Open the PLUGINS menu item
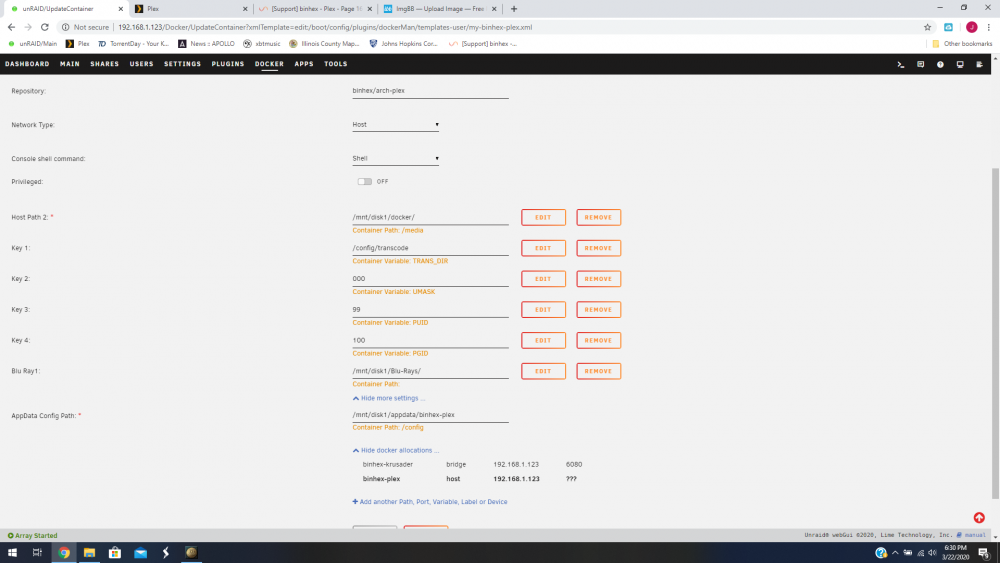The height and width of the screenshot is (563, 1000). pyautogui.click(x=228, y=64)
